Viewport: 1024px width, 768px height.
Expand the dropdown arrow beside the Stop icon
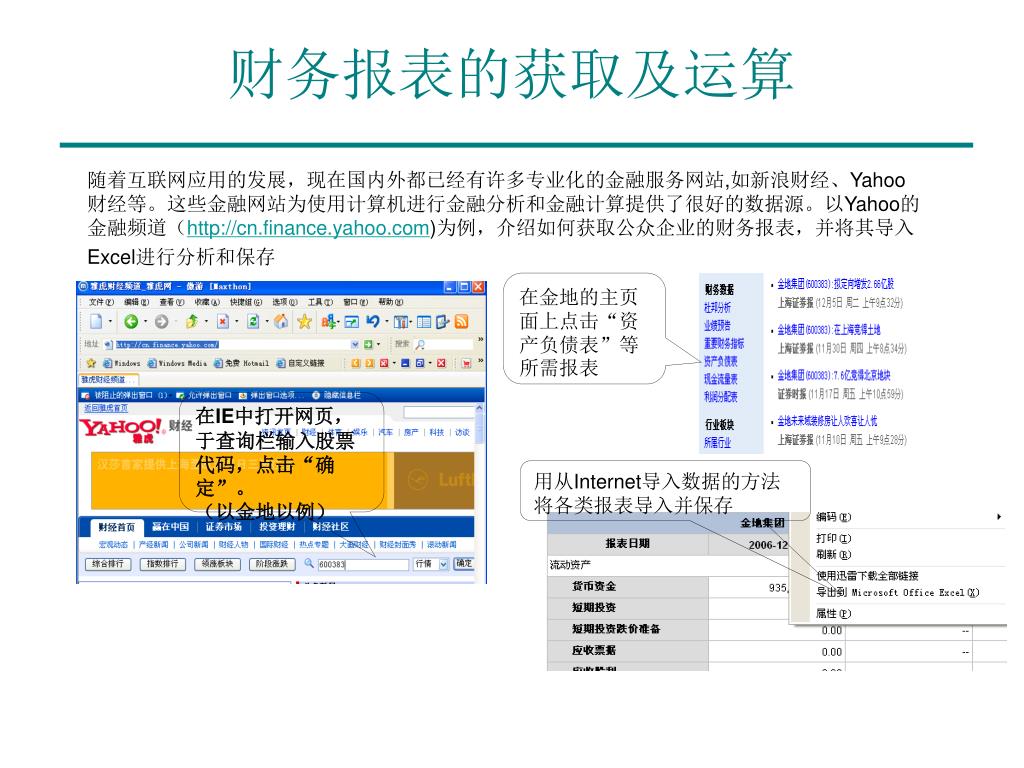[236, 321]
